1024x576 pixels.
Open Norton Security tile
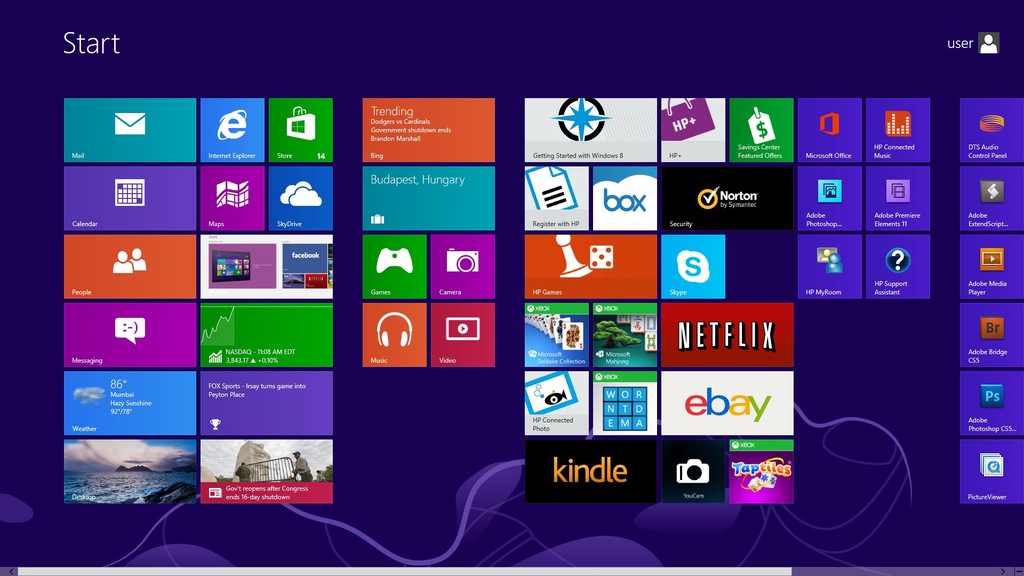pos(727,198)
